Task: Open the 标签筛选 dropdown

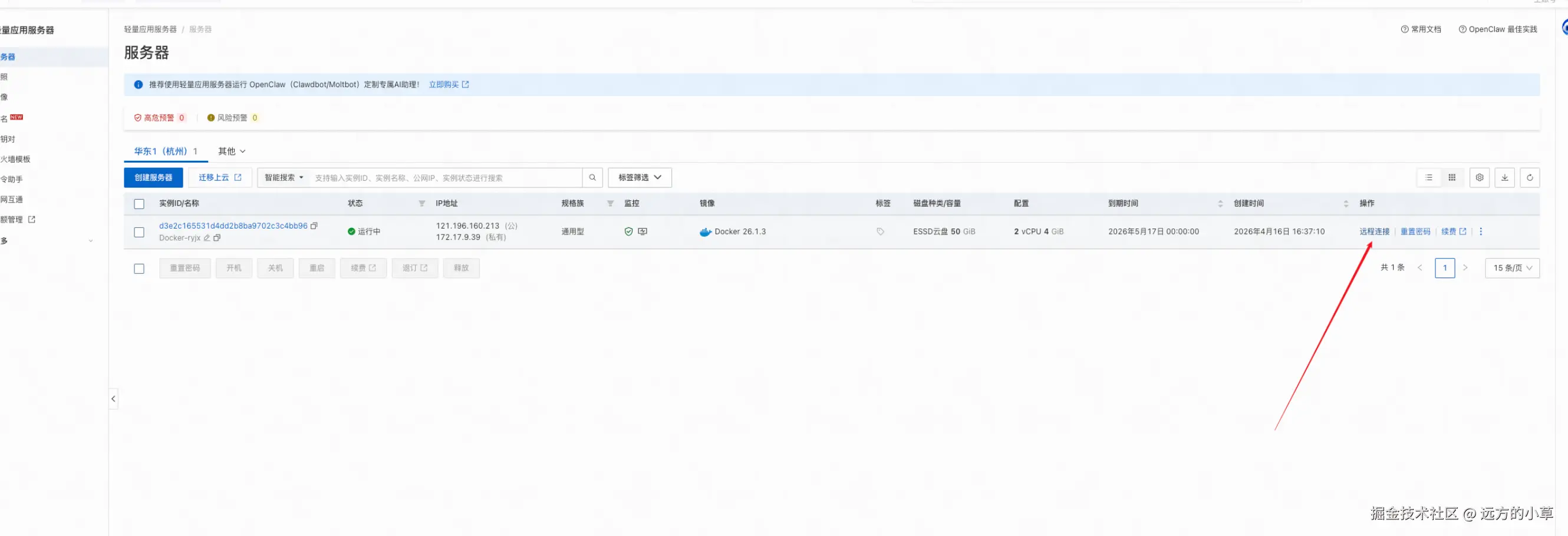Action: pos(640,178)
